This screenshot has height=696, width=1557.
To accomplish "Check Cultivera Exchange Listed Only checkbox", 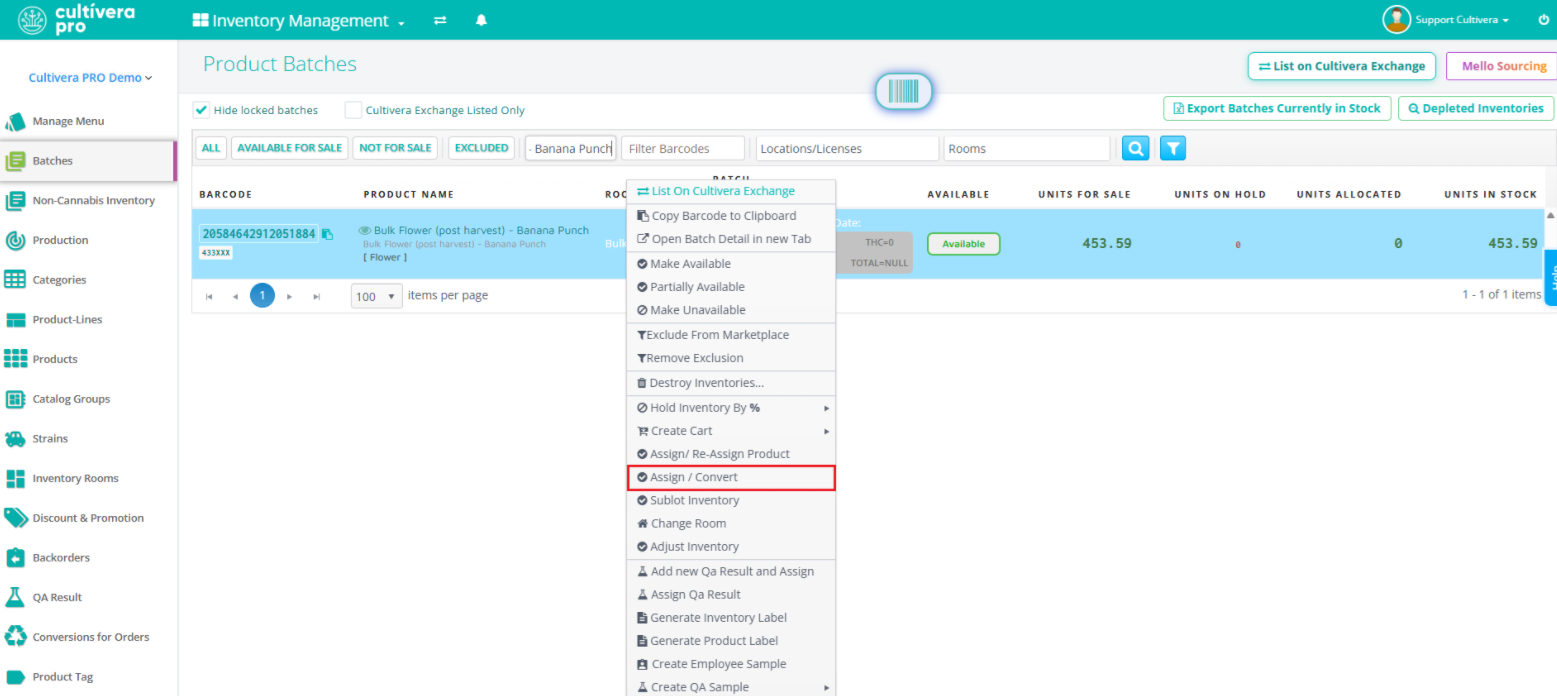I will tap(353, 110).
